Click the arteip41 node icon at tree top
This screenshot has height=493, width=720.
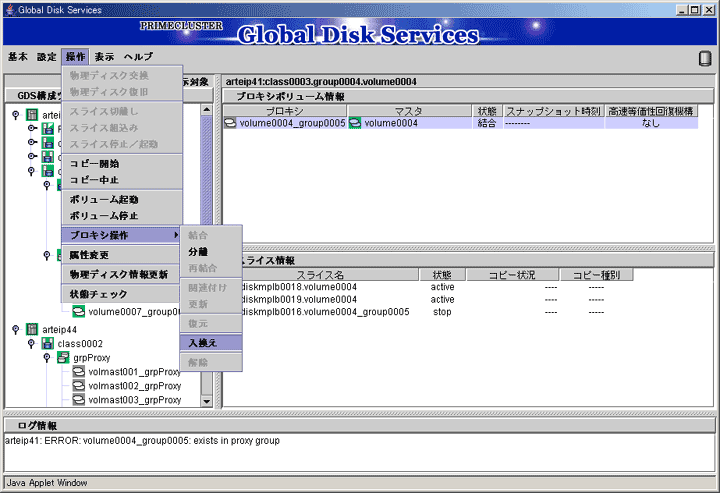[32, 114]
